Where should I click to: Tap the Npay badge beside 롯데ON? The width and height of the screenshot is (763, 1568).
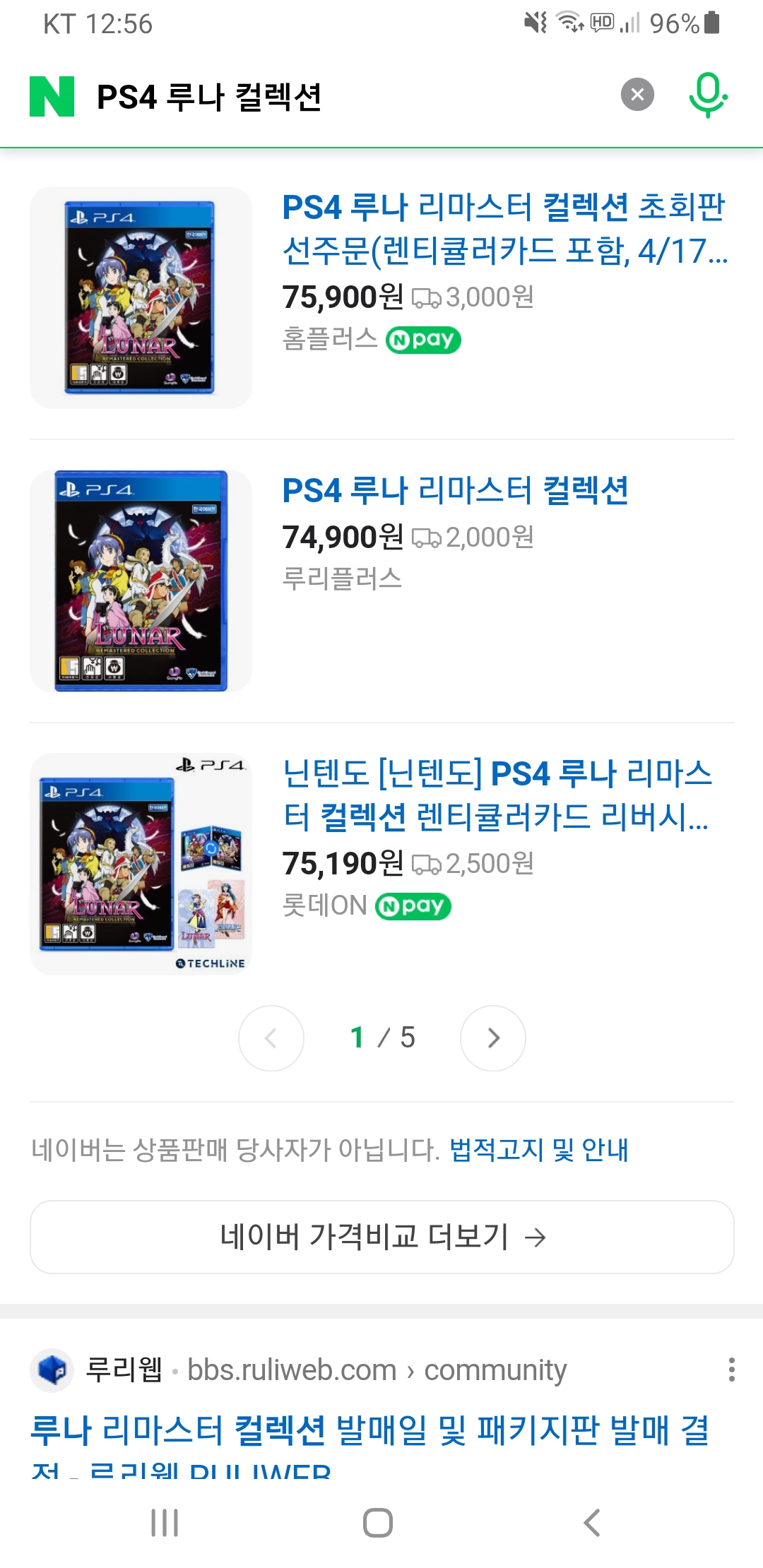click(x=413, y=906)
